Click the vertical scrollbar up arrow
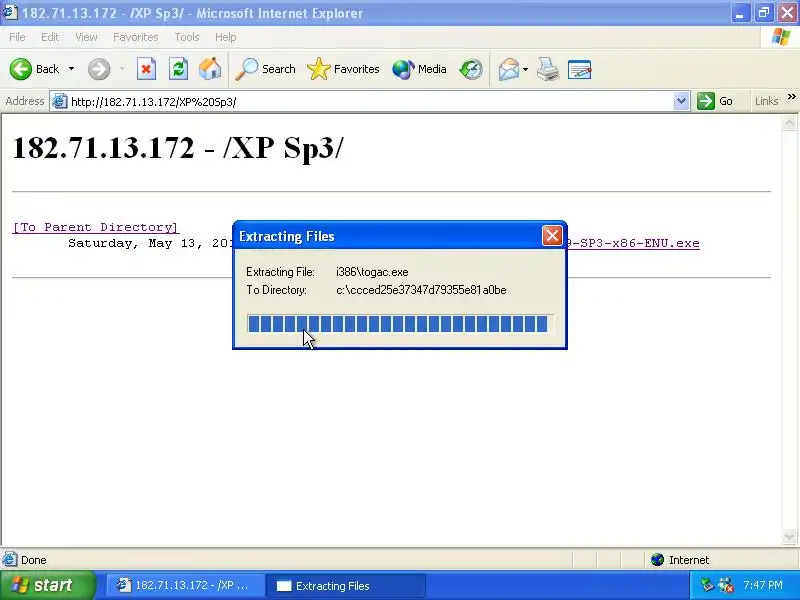Screen dimensions: 800x600 789,123
